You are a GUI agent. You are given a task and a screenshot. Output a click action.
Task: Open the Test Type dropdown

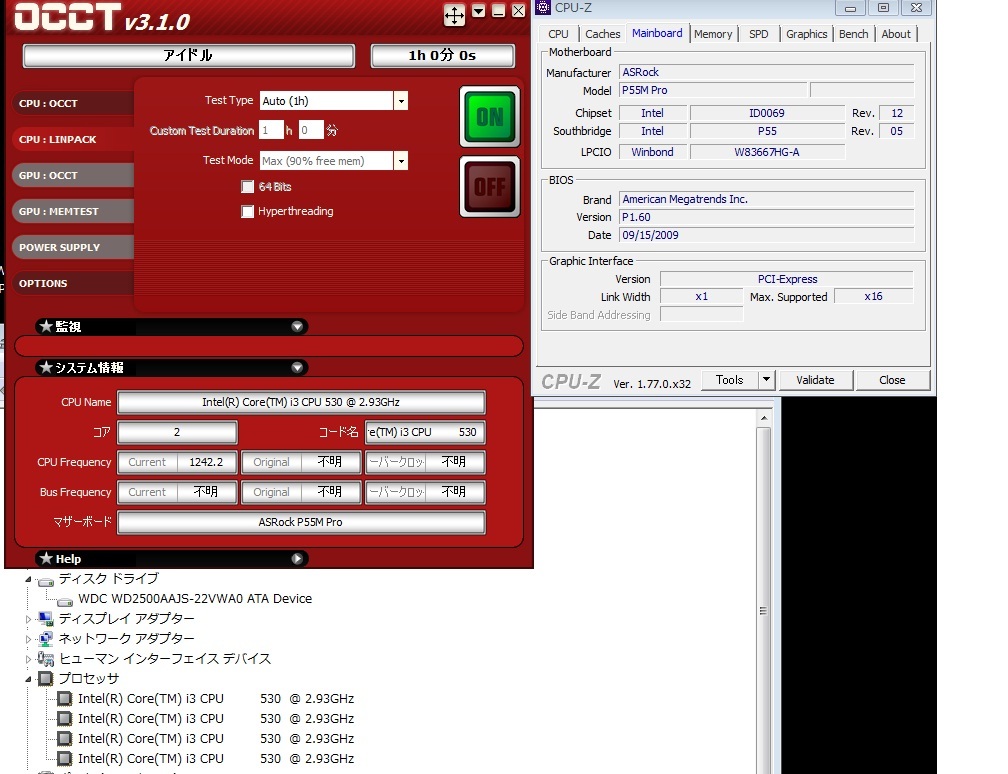(x=400, y=101)
